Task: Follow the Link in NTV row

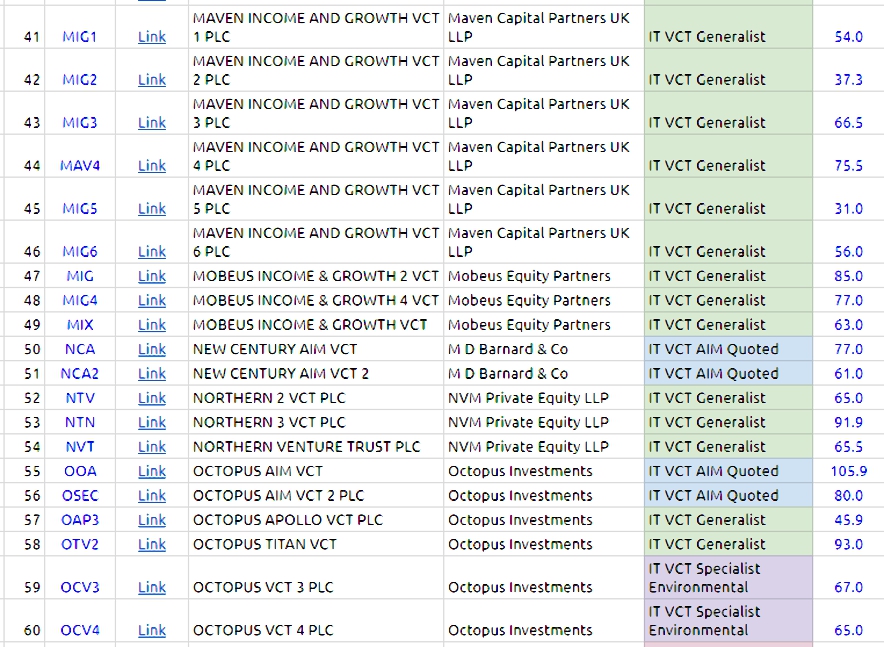Action: [152, 398]
